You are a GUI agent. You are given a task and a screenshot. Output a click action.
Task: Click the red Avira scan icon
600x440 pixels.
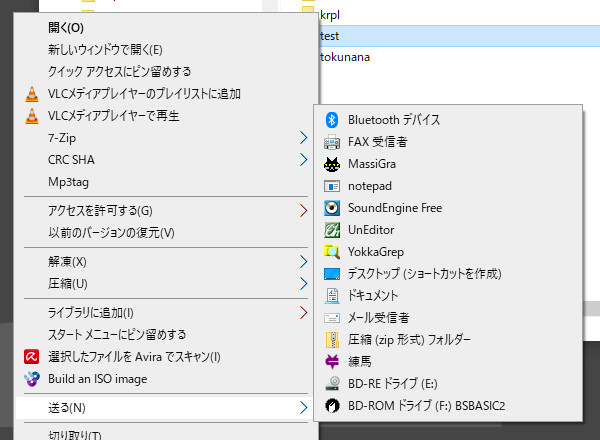[31, 357]
